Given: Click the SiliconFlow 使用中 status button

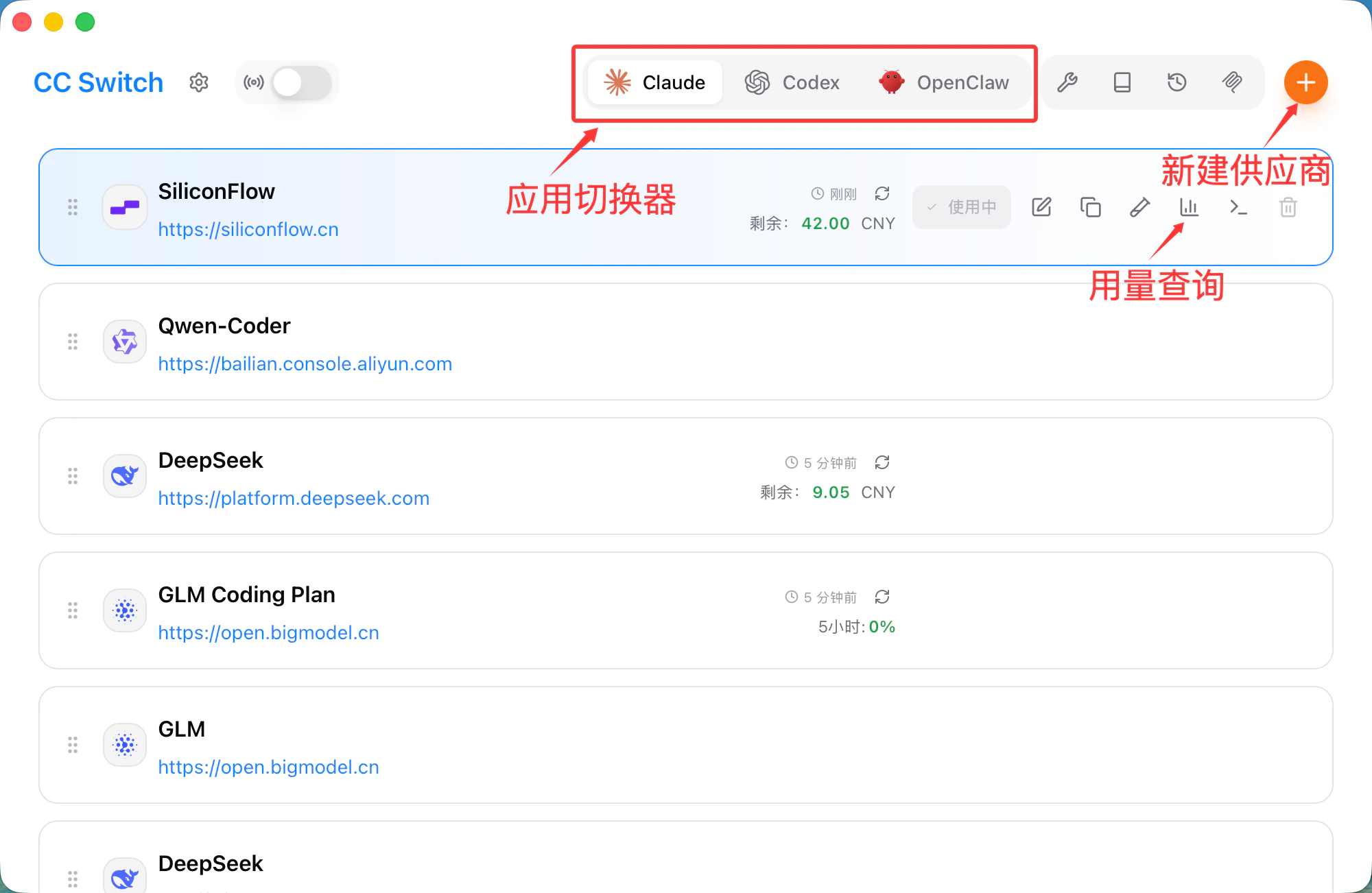Looking at the screenshot, I should pos(961,207).
